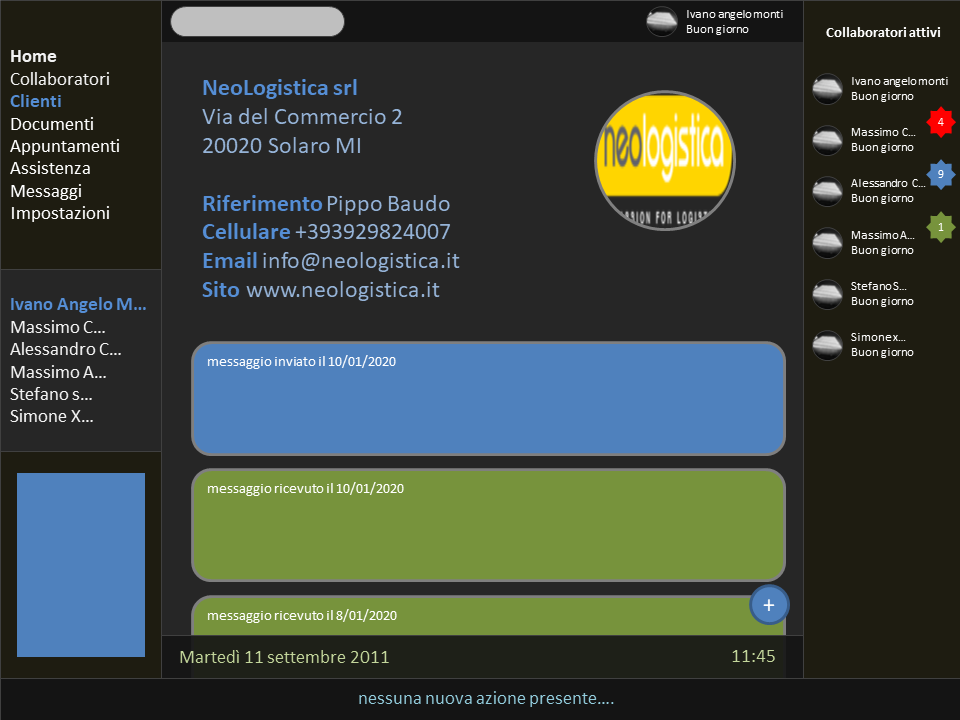
Task: Click Ivano angelo monti's avatar in Collaboratori attivi
Action: [827, 89]
